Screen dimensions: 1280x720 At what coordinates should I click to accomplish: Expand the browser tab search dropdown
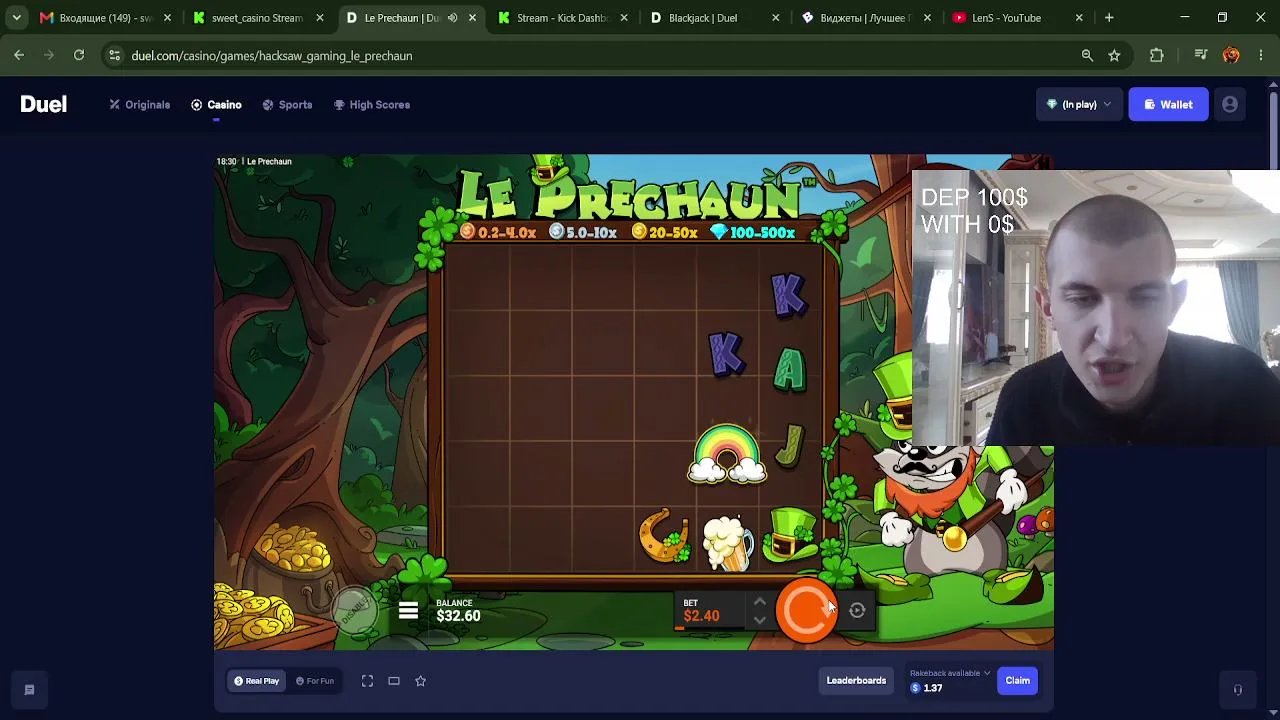pyautogui.click(x=16, y=18)
